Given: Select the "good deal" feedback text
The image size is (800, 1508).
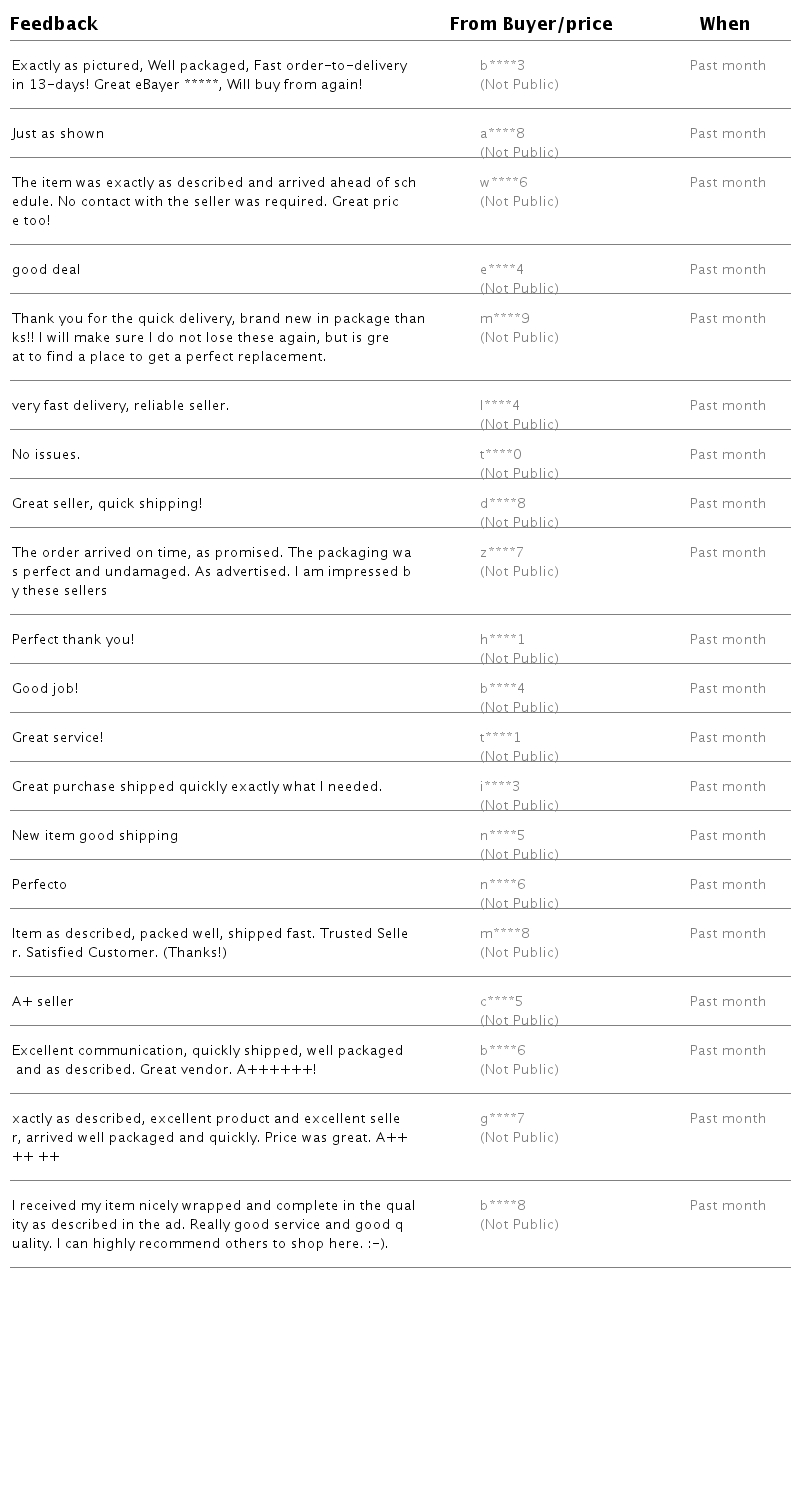Looking at the screenshot, I should click(46, 270).
